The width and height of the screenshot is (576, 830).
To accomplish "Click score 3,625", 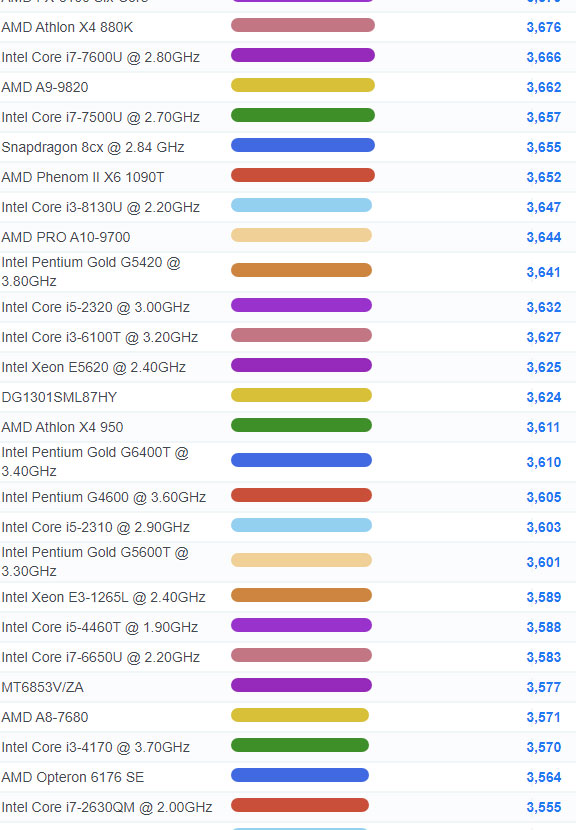I will [x=544, y=367].
